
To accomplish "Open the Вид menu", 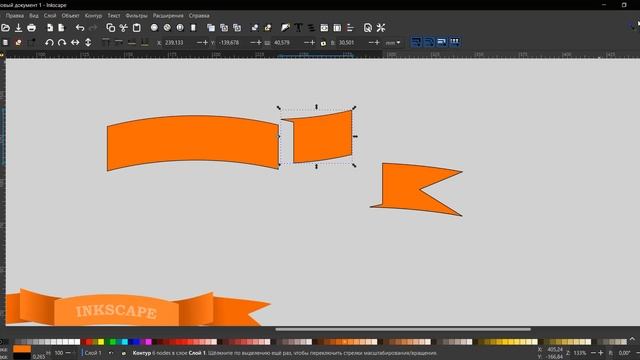I will (34, 16).
